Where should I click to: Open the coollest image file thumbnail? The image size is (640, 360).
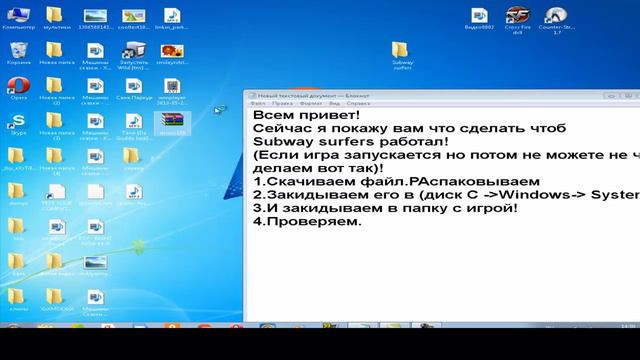click(133, 18)
